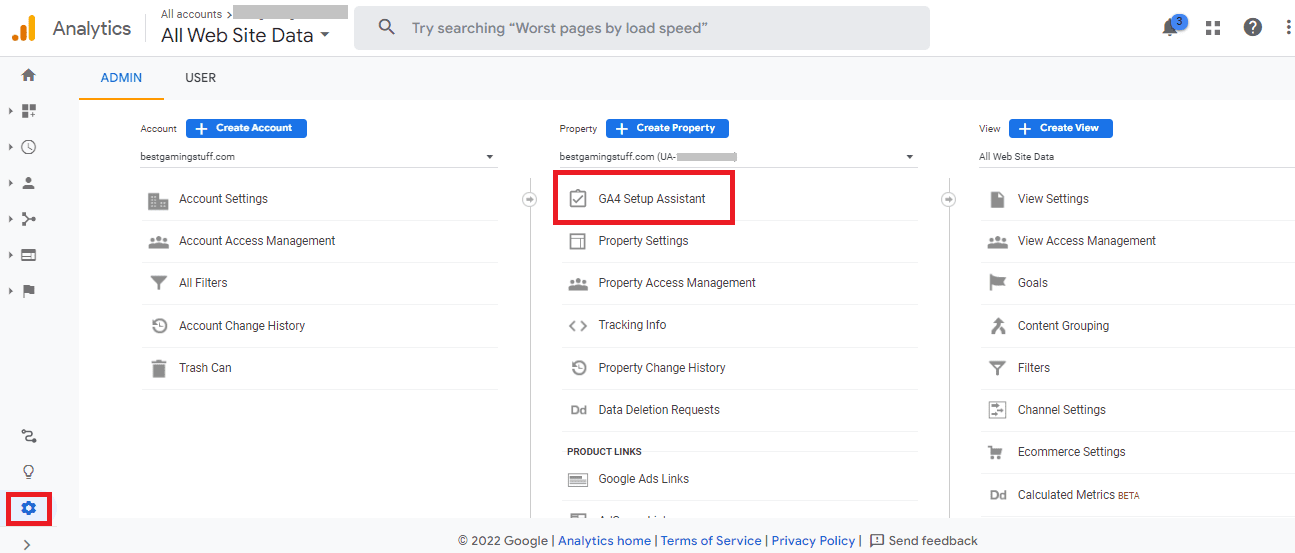Click the Account Settings building icon
Screen dimensions: 1295x553
click(158, 200)
